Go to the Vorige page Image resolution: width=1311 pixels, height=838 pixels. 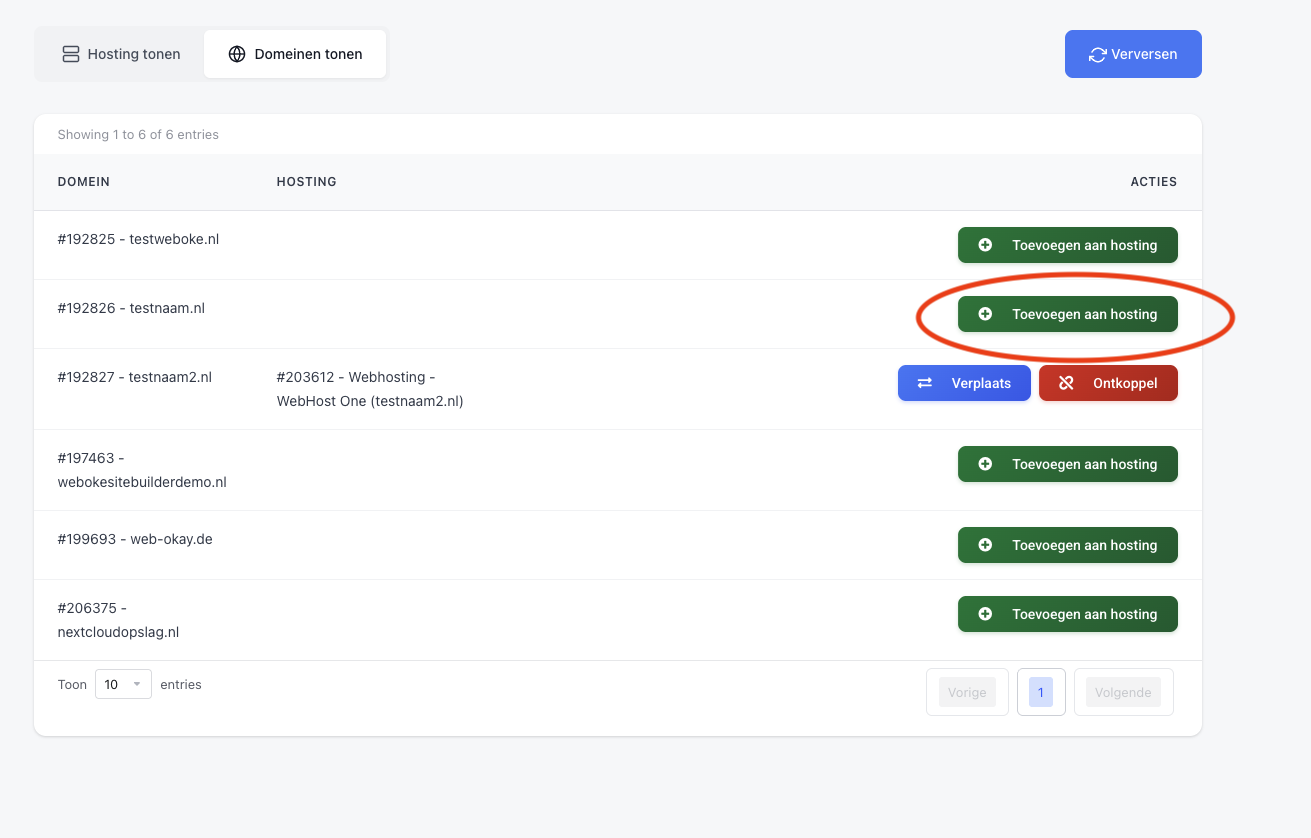[x=967, y=692]
